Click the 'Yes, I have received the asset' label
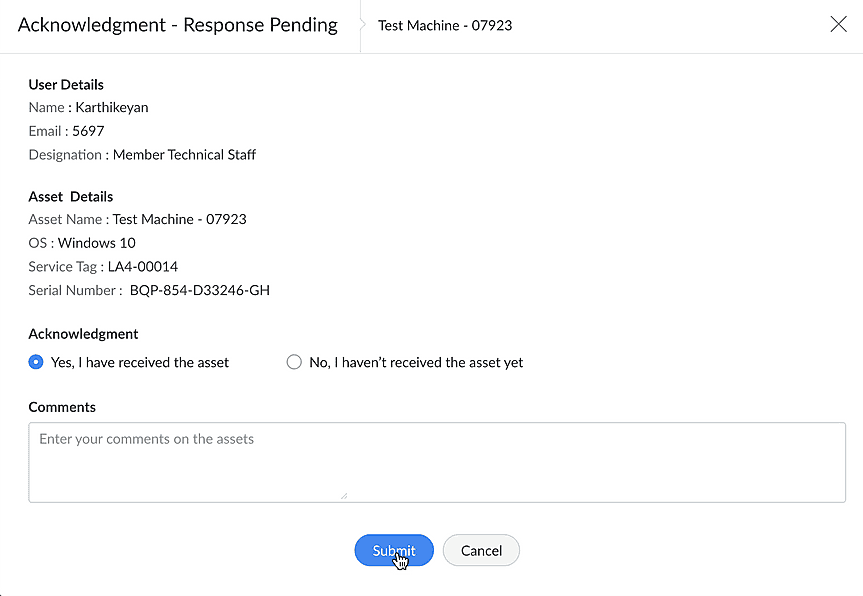The image size is (863, 596). [x=140, y=362]
